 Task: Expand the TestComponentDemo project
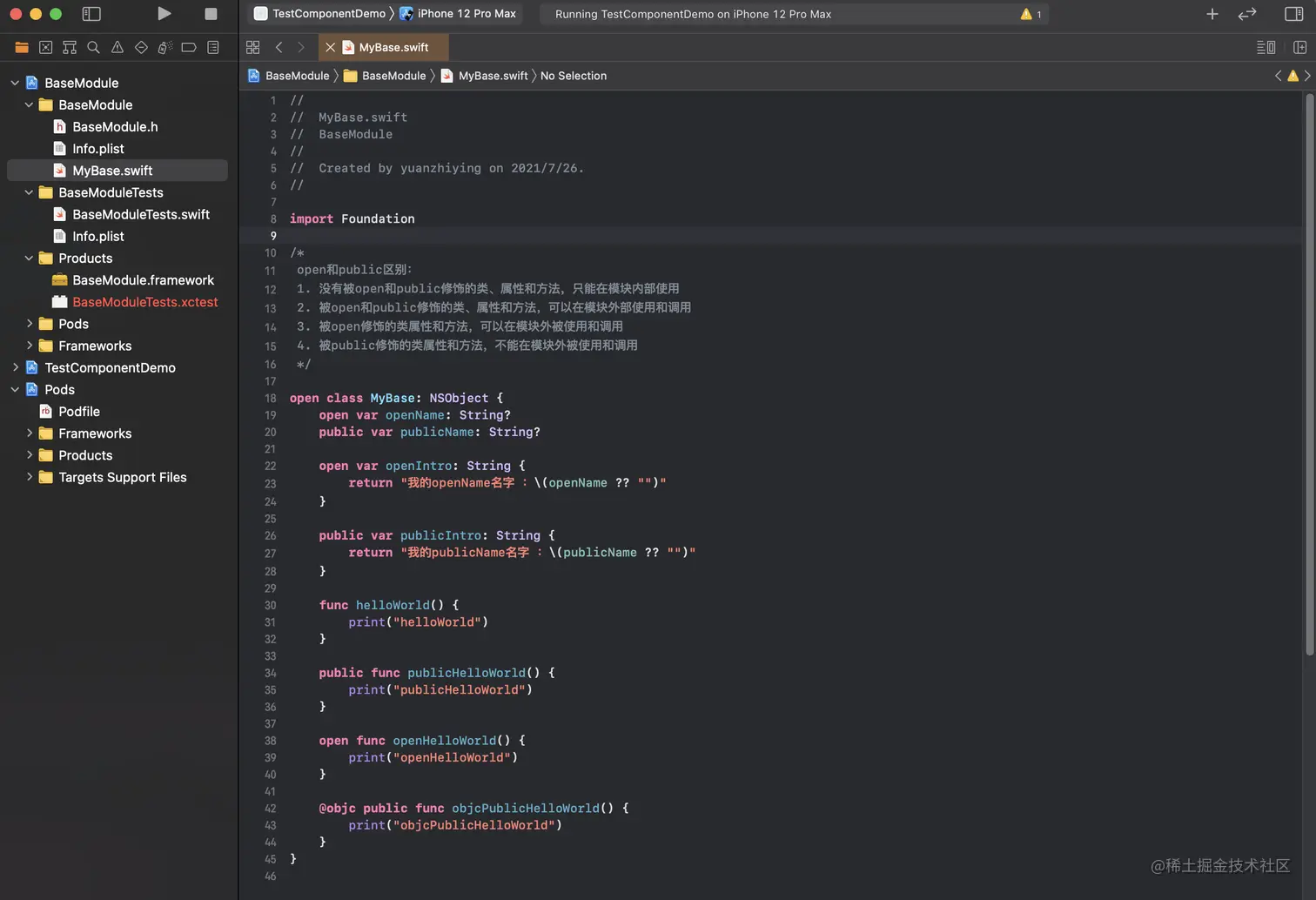pos(15,367)
